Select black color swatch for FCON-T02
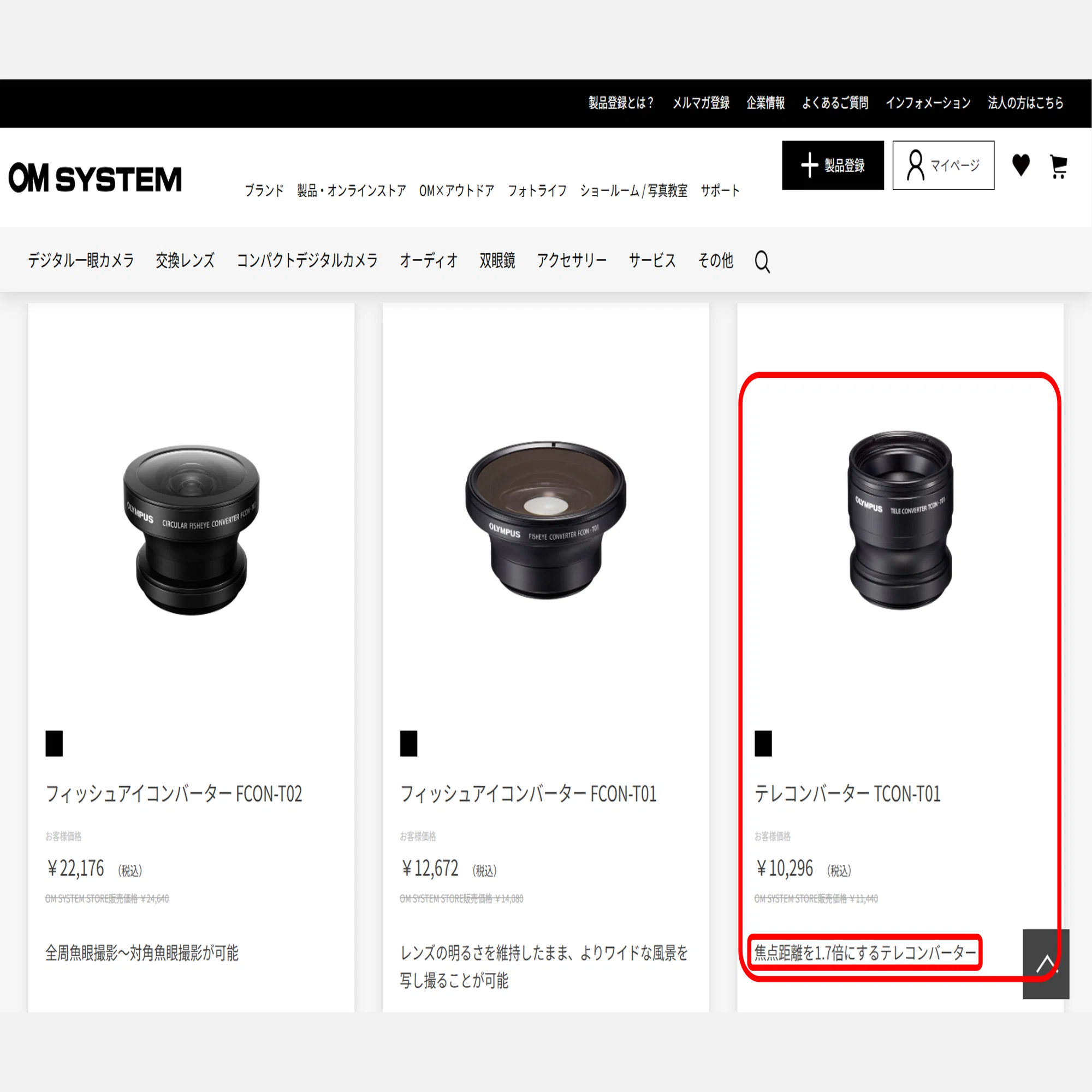This screenshot has width=1092, height=1092. click(54, 743)
